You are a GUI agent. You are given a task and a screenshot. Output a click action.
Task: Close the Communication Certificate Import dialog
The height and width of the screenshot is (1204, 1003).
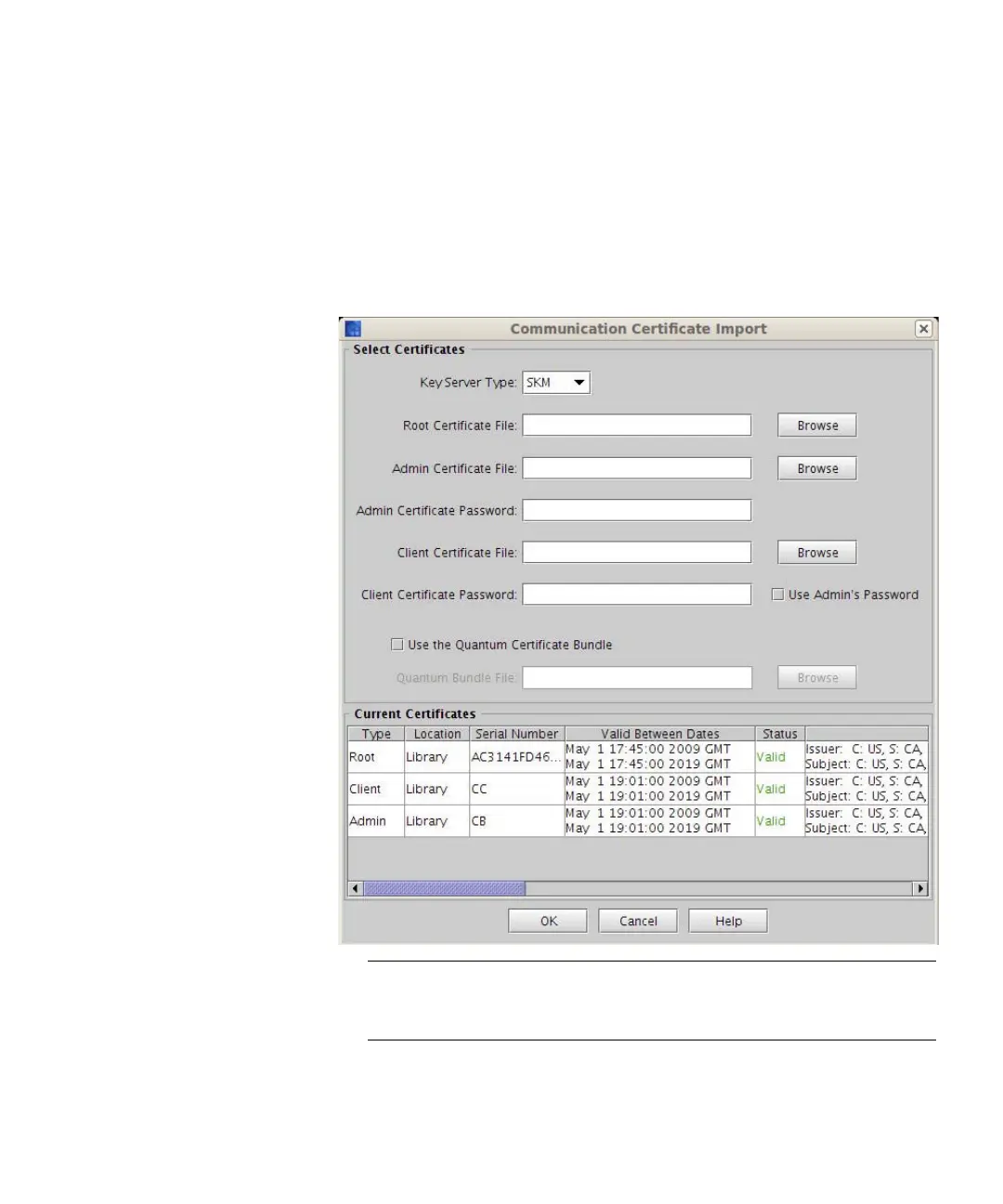tap(923, 329)
